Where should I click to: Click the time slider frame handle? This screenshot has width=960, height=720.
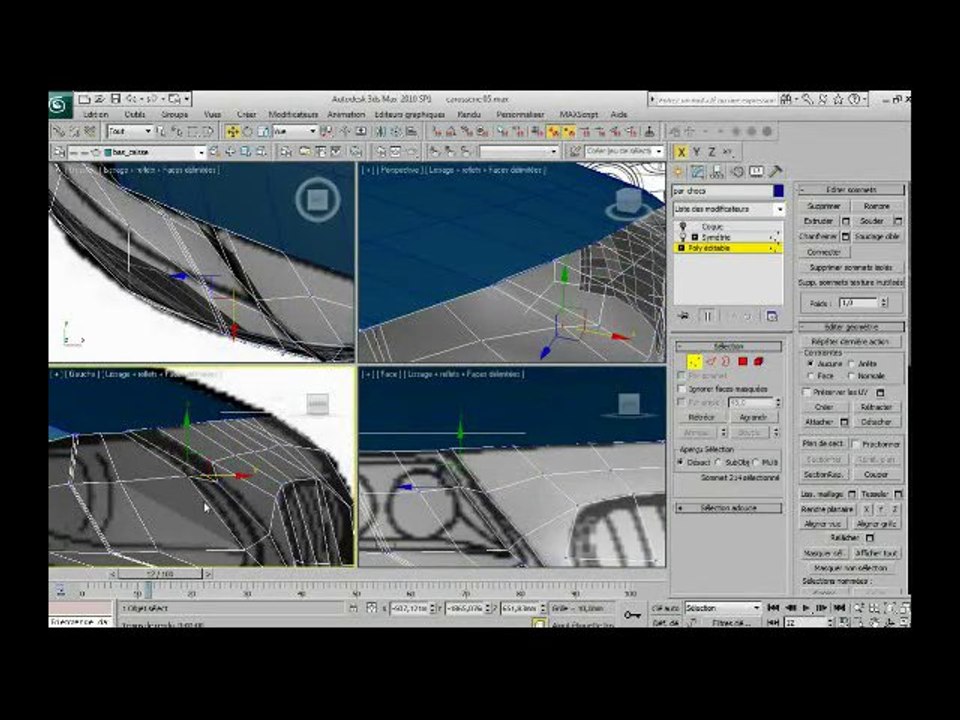(159, 574)
